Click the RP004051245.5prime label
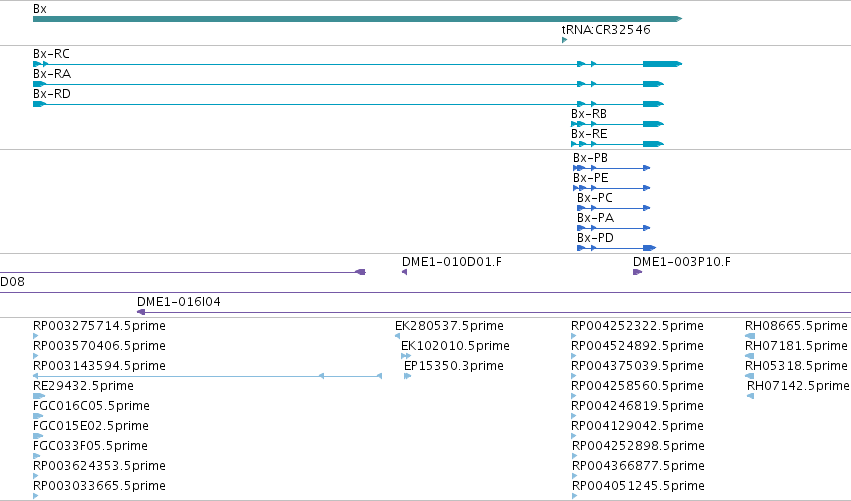The height and width of the screenshot is (501, 851). 638,486
